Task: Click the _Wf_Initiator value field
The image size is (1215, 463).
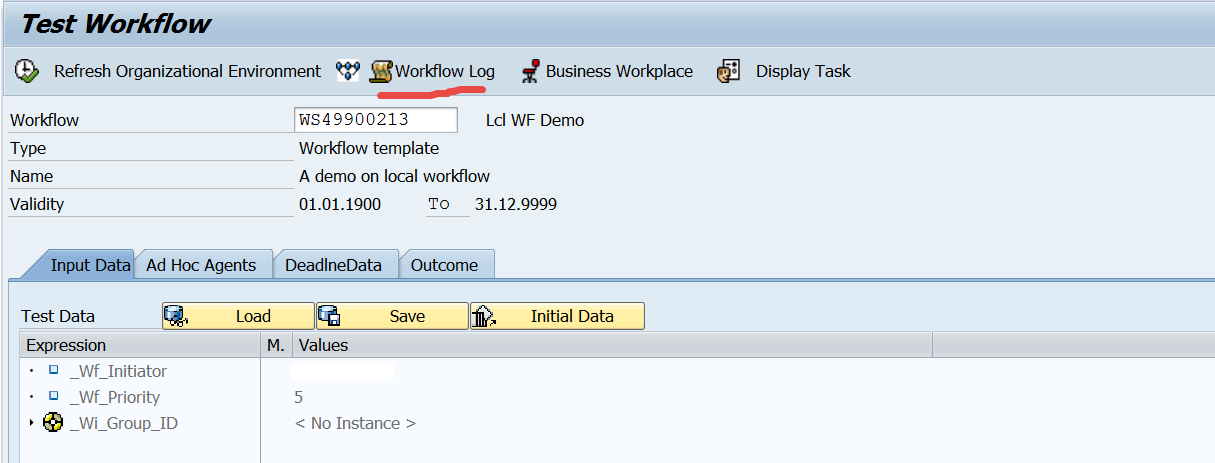Action: coord(342,371)
